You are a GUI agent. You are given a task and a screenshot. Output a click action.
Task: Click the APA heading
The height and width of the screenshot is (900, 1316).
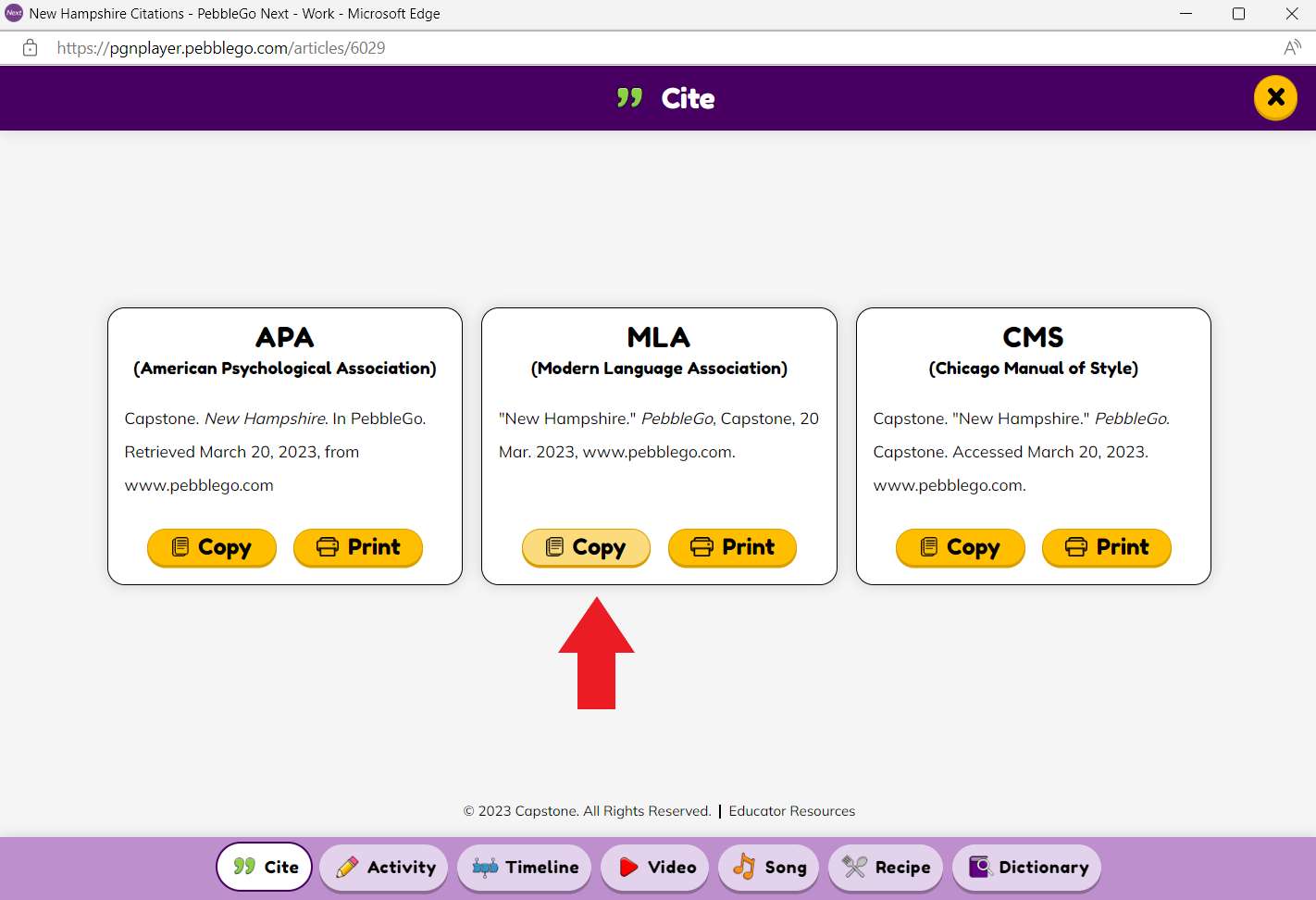click(x=285, y=337)
